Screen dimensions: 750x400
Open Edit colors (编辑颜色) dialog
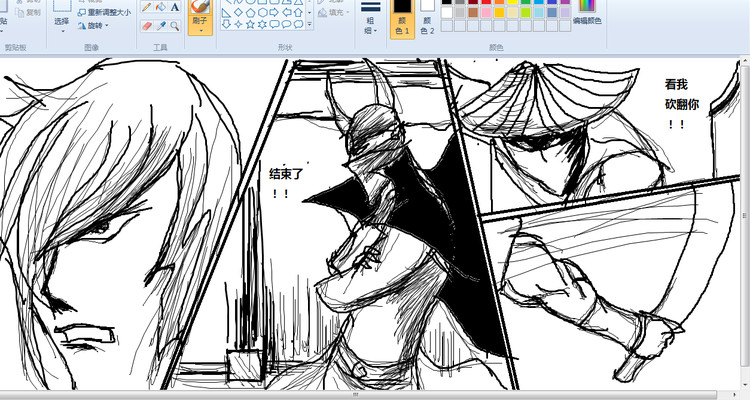coord(587,14)
